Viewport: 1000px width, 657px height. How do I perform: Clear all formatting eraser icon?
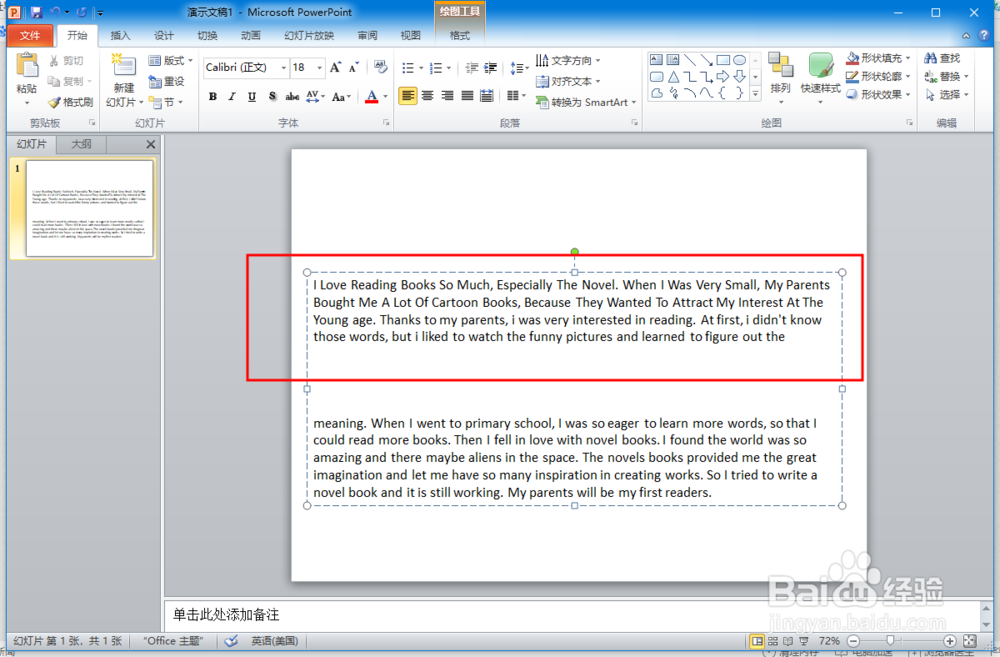pos(380,67)
